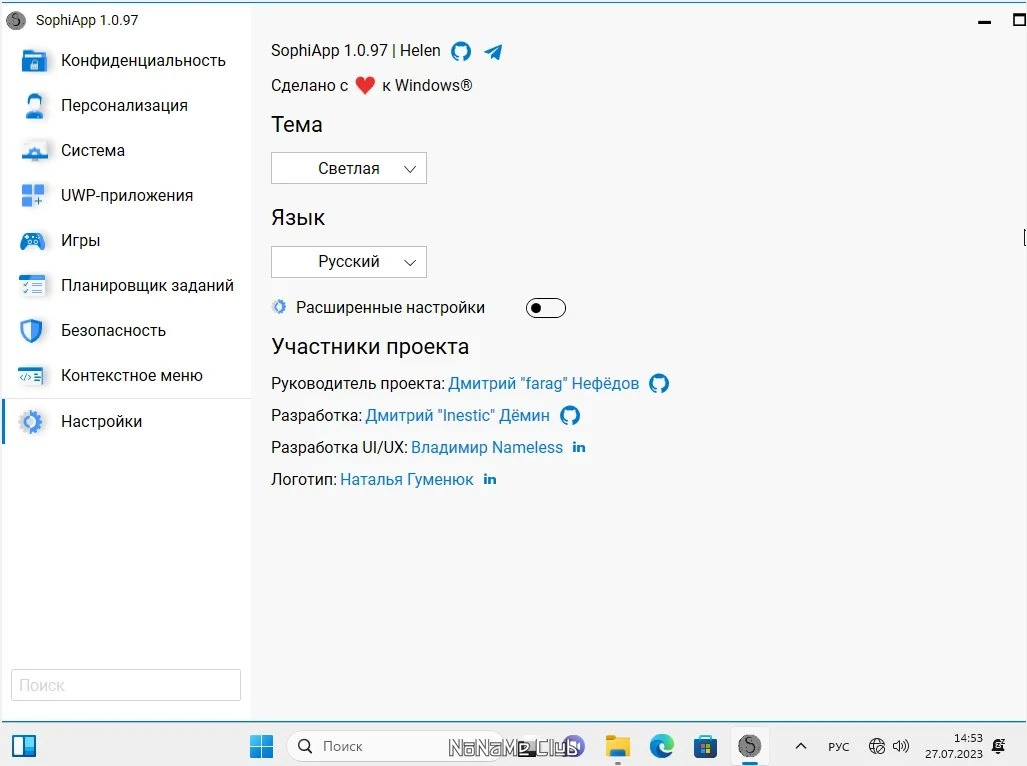Open LinkedIn icon beside Владимир Nameless
This screenshot has height=766, width=1027.
(579, 447)
